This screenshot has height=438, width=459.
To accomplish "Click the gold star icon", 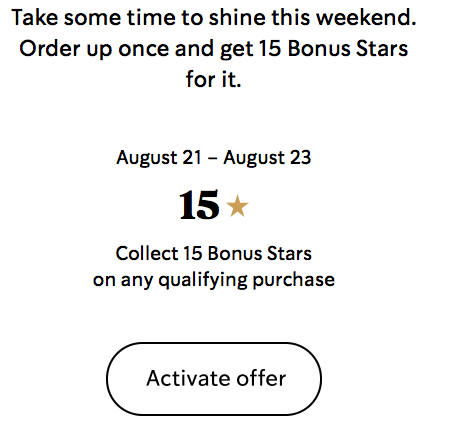I will tap(237, 206).
